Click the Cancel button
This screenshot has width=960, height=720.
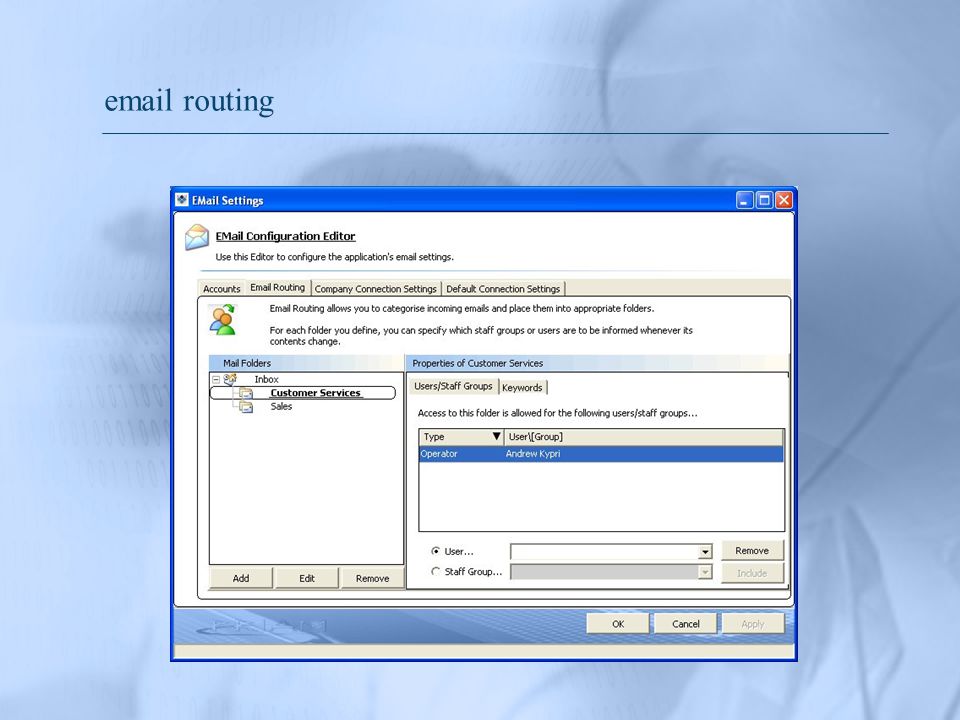tap(685, 624)
